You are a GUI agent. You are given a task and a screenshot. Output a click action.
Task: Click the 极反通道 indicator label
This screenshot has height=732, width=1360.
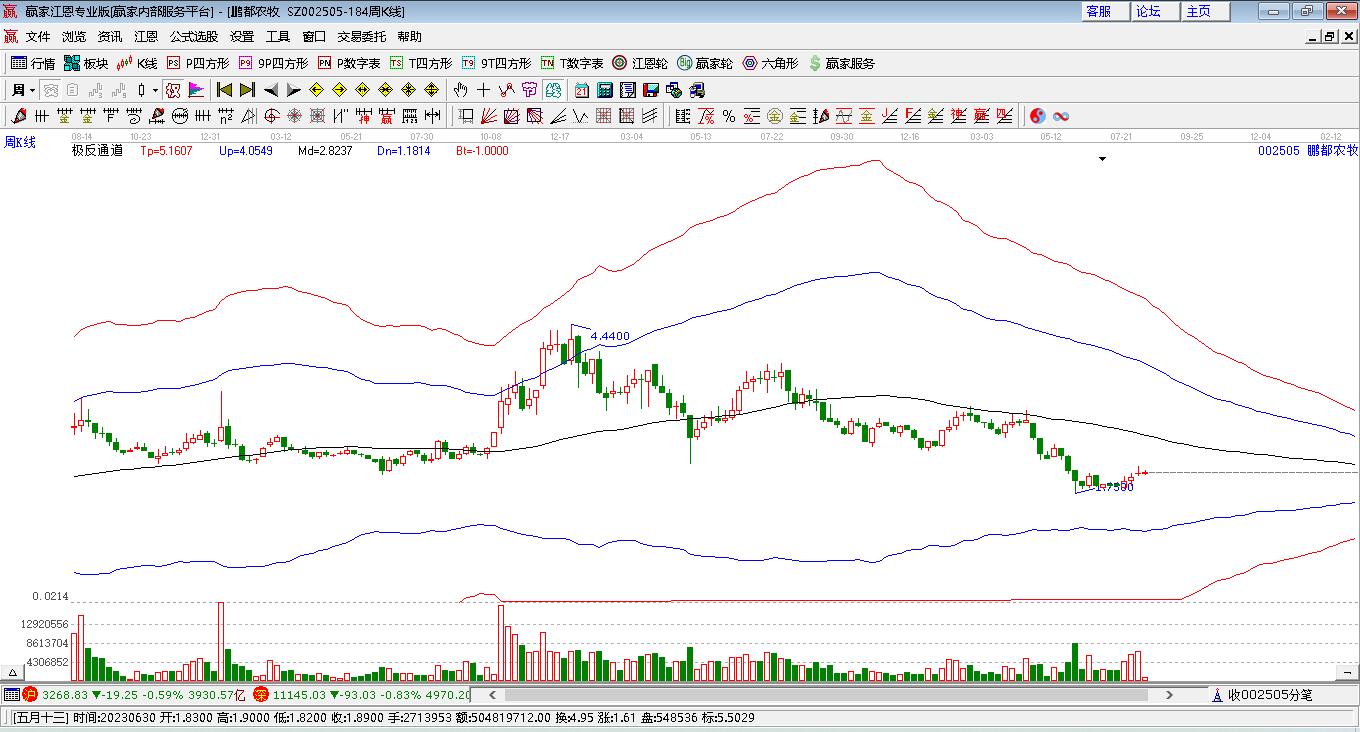[97, 151]
